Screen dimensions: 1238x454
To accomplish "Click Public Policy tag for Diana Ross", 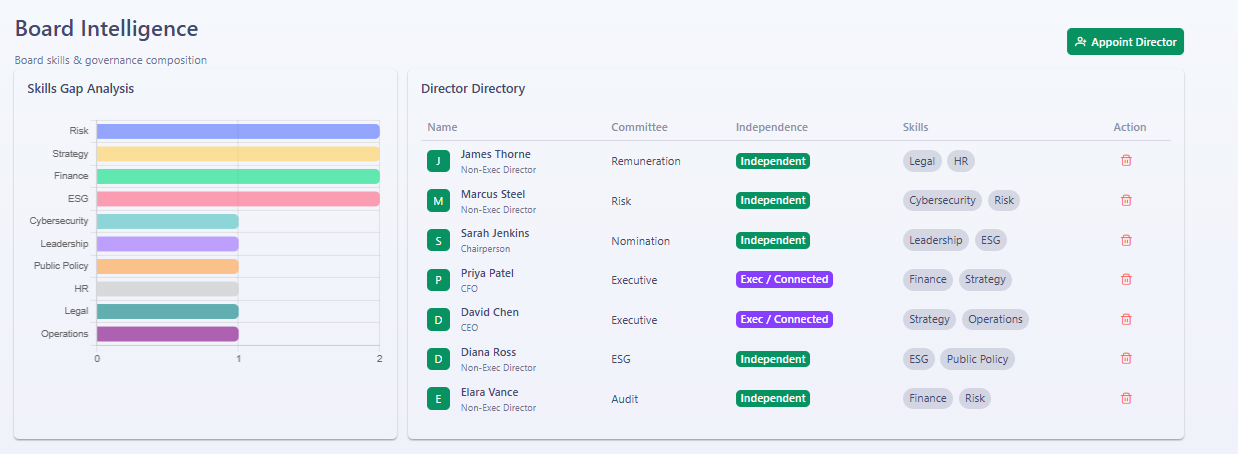I will [x=978, y=359].
